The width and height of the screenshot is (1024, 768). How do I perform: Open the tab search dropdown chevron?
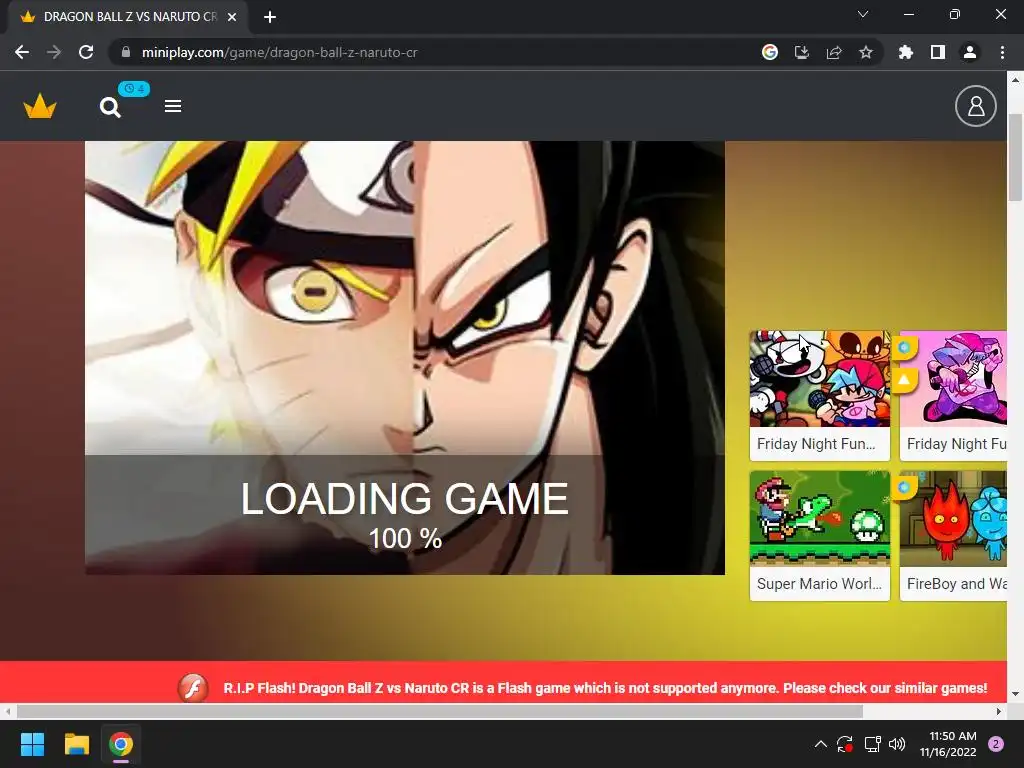point(863,14)
